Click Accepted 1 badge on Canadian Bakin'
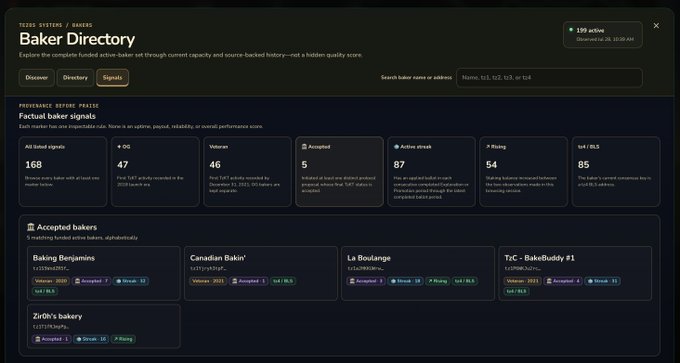 (x=248, y=281)
